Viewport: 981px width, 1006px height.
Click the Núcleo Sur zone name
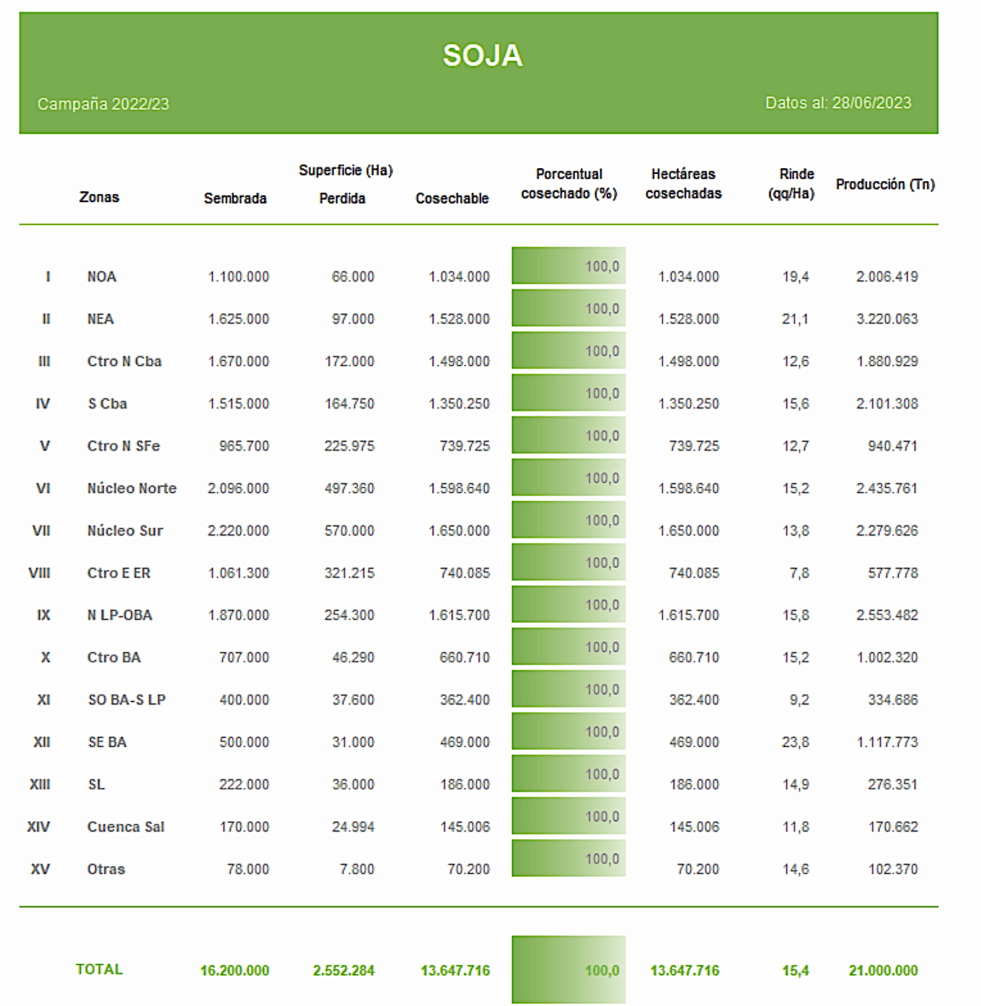coord(125,531)
